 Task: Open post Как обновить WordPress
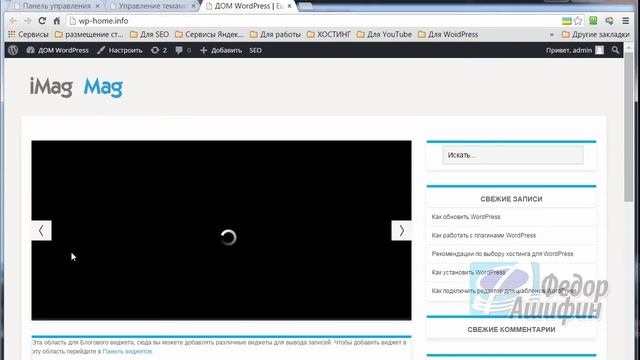click(x=466, y=217)
